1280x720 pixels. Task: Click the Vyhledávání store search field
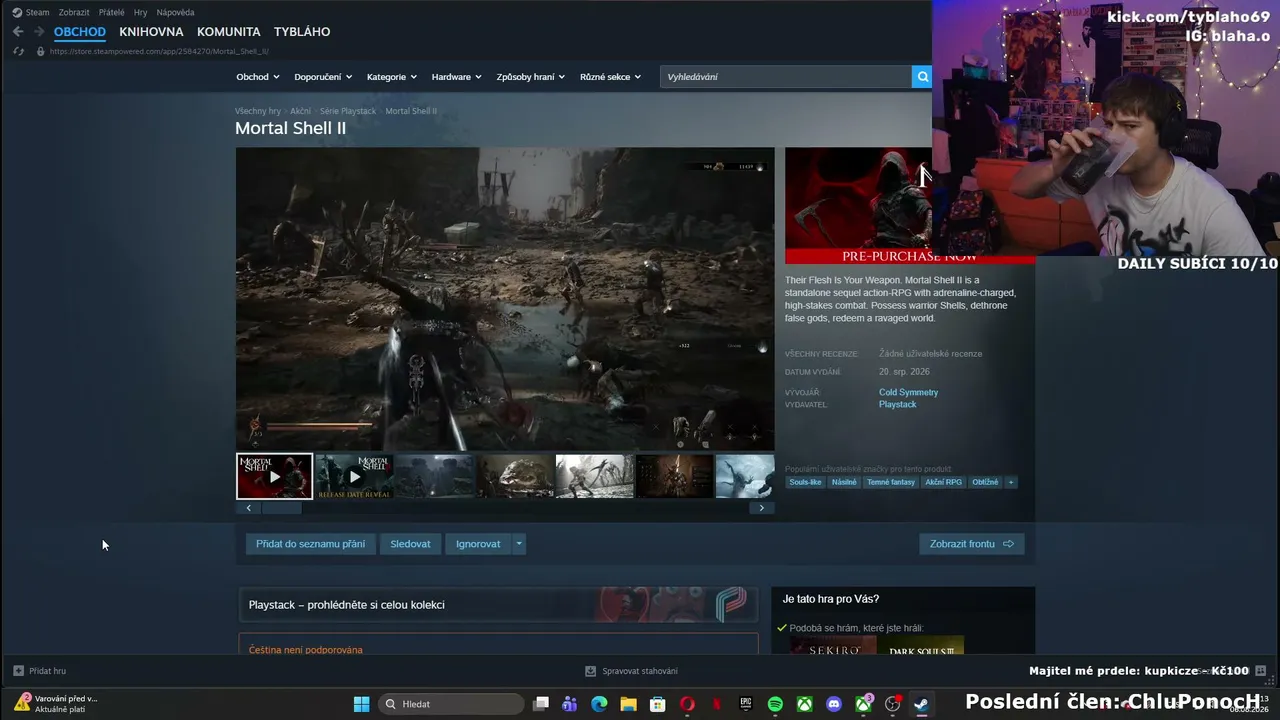tap(786, 77)
